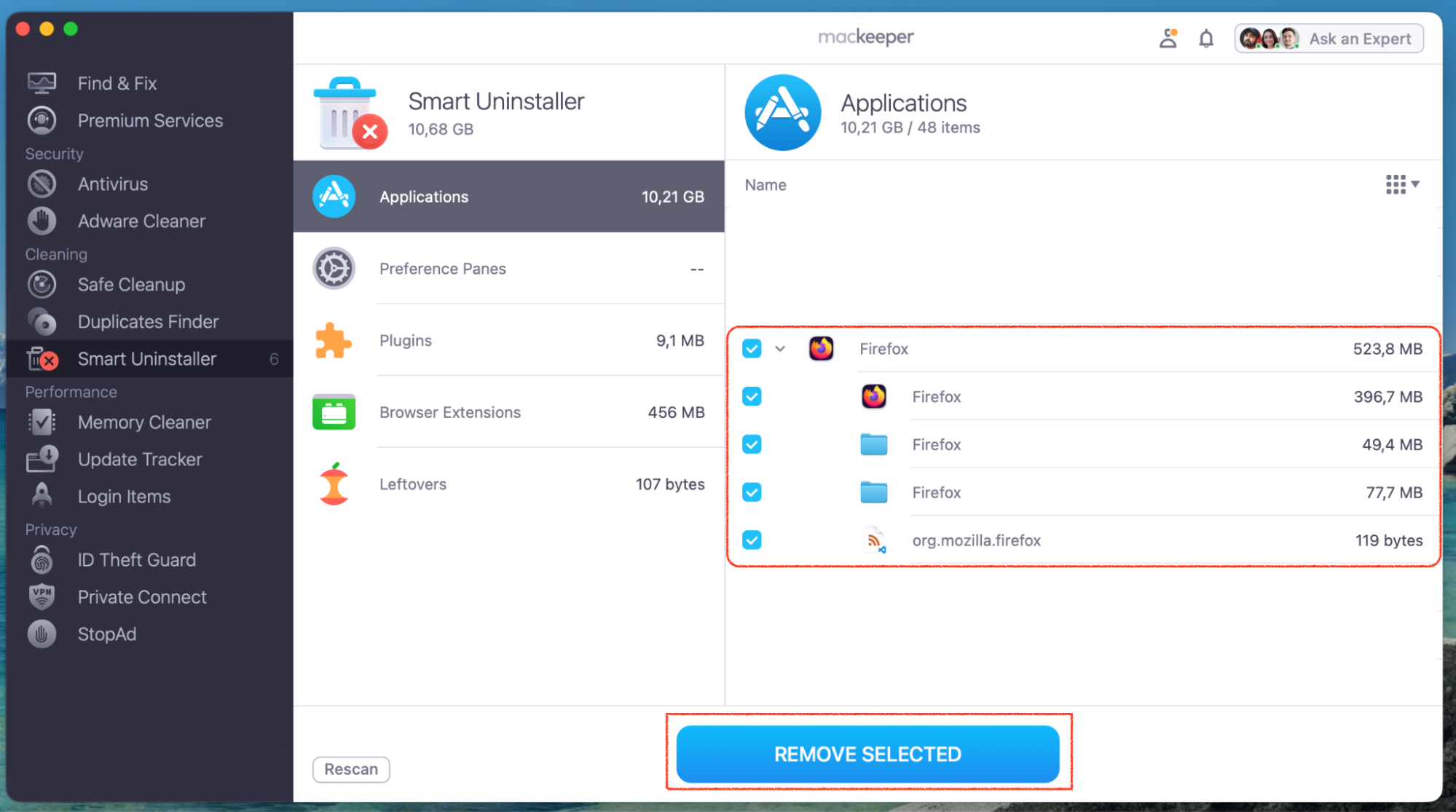Select the Adware Cleaner feature
Viewport: 1456px width, 812px height.
tap(141, 221)
